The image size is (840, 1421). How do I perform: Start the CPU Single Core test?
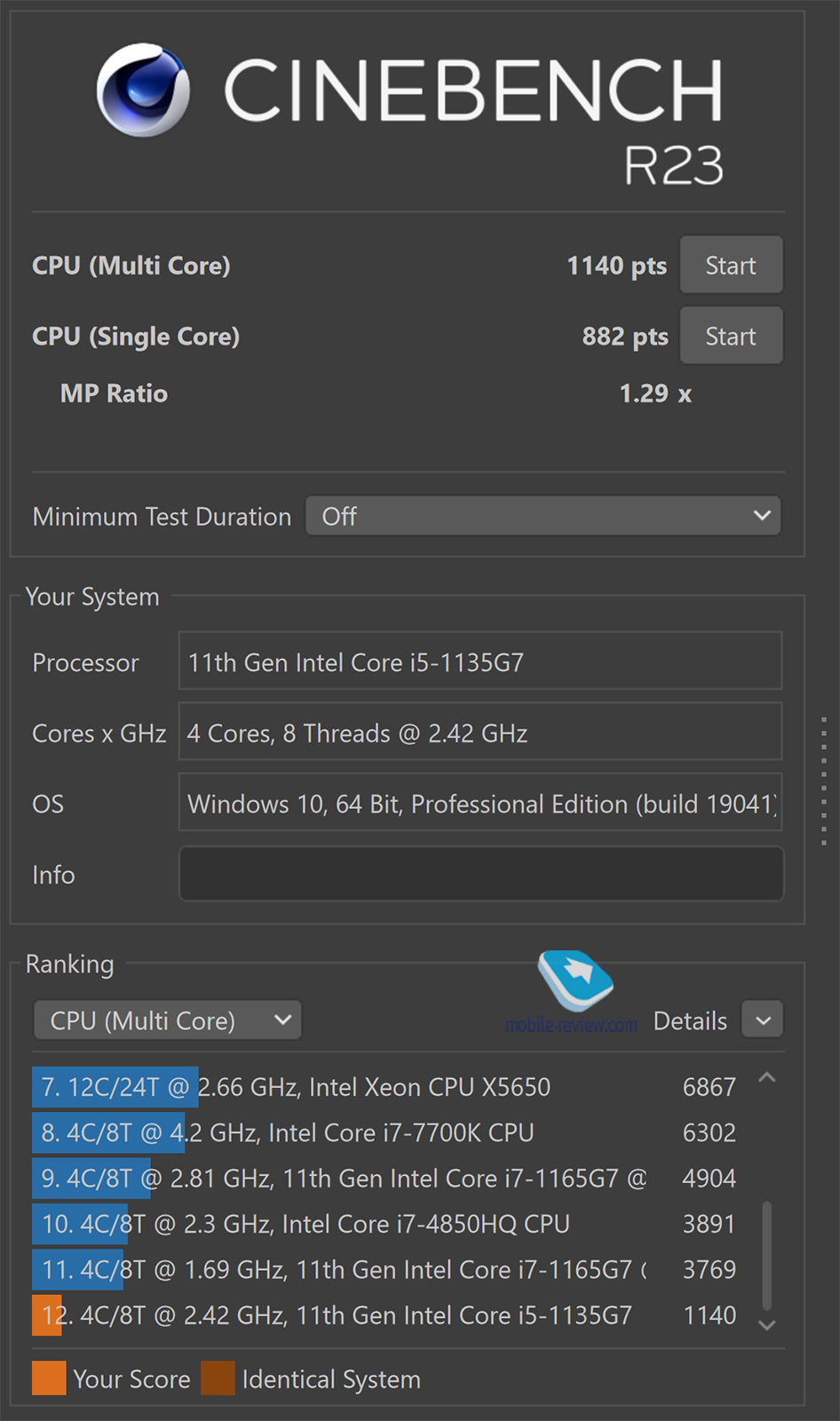tap(731, 336)
